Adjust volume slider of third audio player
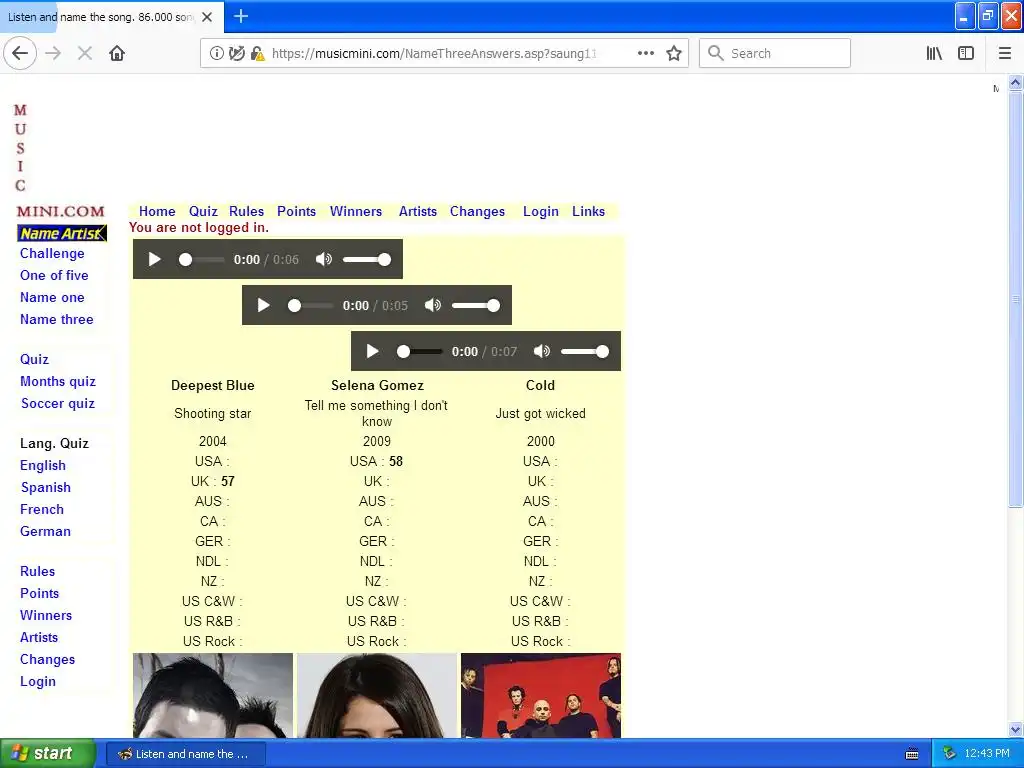Viewport: 1024px width, 768px height. click(x=585, y=351)
